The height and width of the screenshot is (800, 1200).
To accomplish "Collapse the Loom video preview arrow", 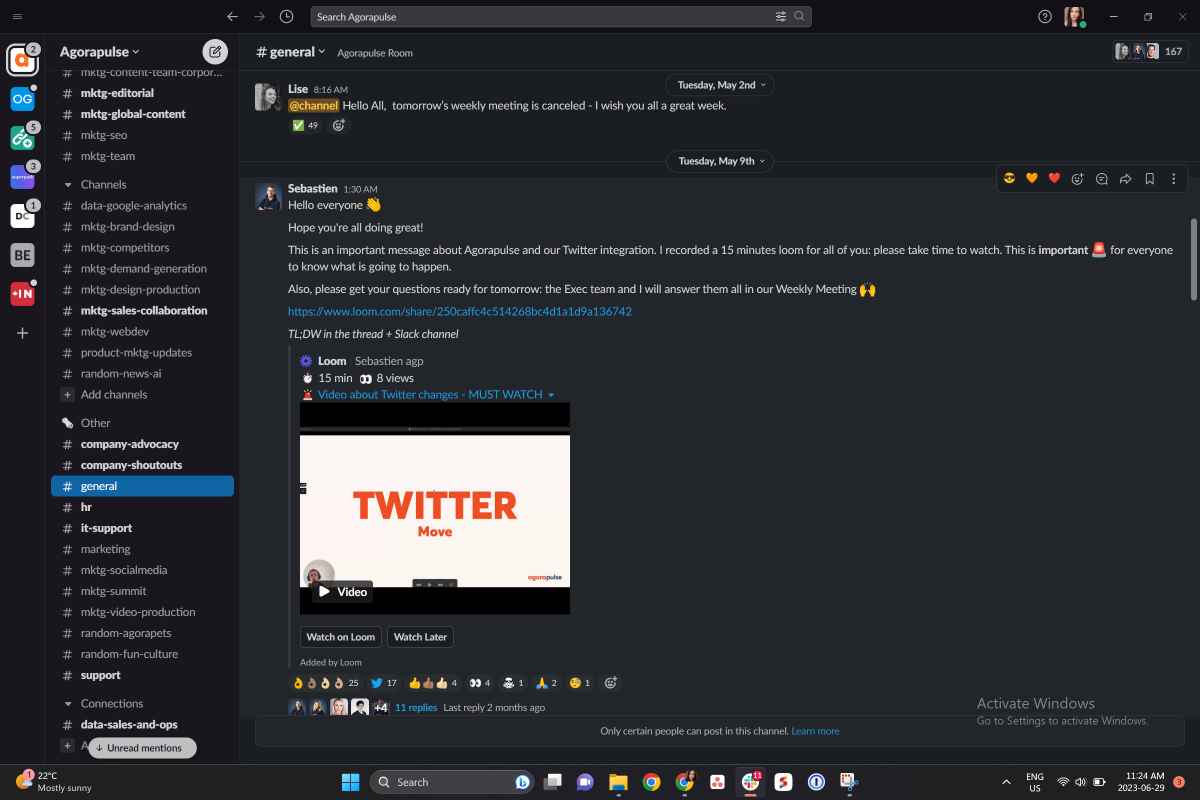I will [x=551, y=395].
